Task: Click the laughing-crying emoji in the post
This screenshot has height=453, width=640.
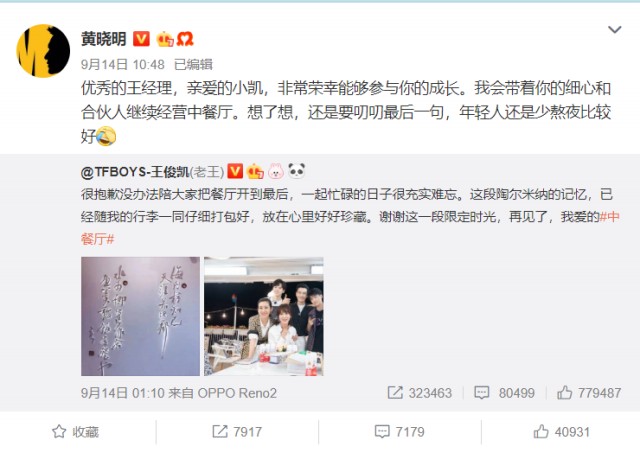Action: pyautogui.click(x=106, y=136)
